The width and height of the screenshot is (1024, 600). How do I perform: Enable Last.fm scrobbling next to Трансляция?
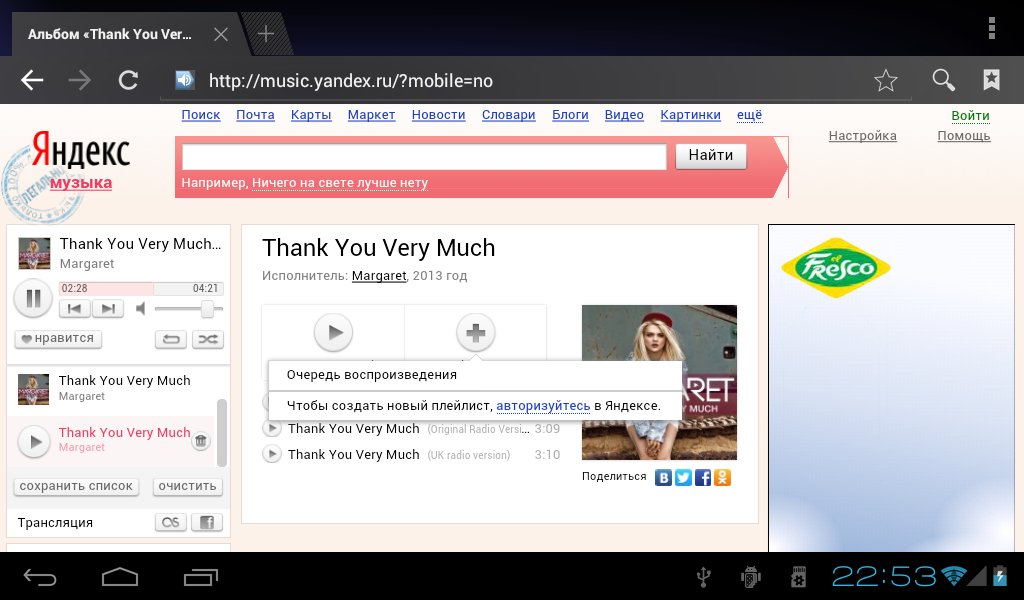coord(170,522)
